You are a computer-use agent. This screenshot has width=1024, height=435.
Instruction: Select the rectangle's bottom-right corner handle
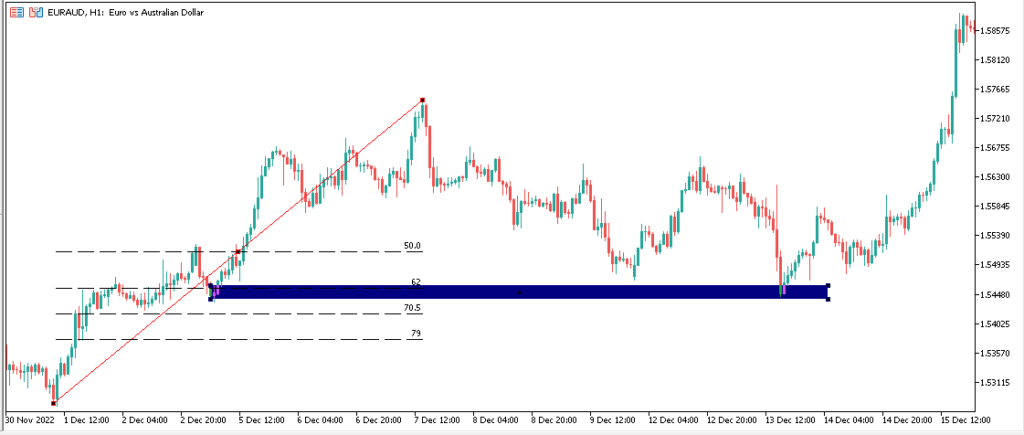[827, 299]
